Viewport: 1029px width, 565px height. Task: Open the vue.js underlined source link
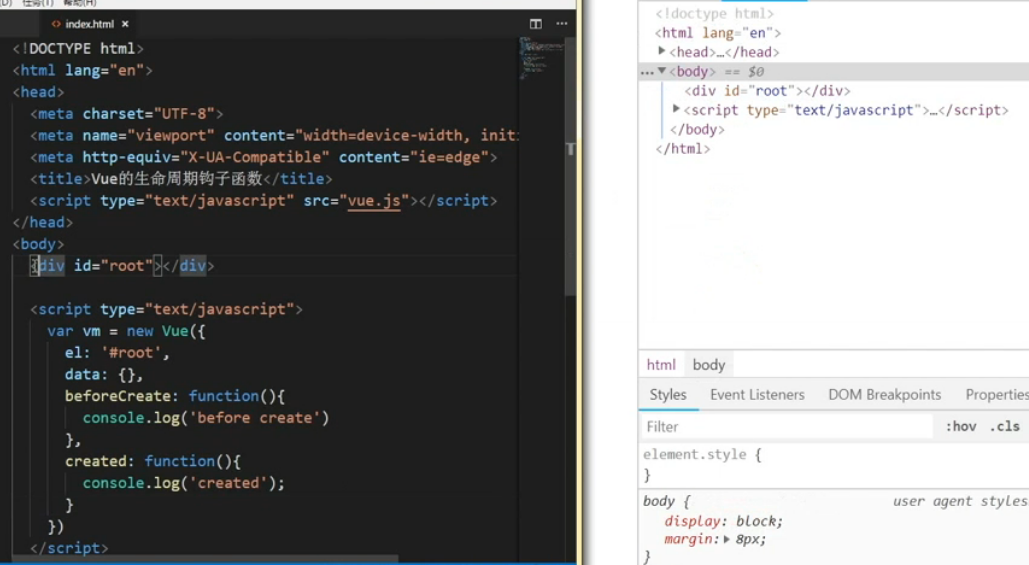(373, 201)
